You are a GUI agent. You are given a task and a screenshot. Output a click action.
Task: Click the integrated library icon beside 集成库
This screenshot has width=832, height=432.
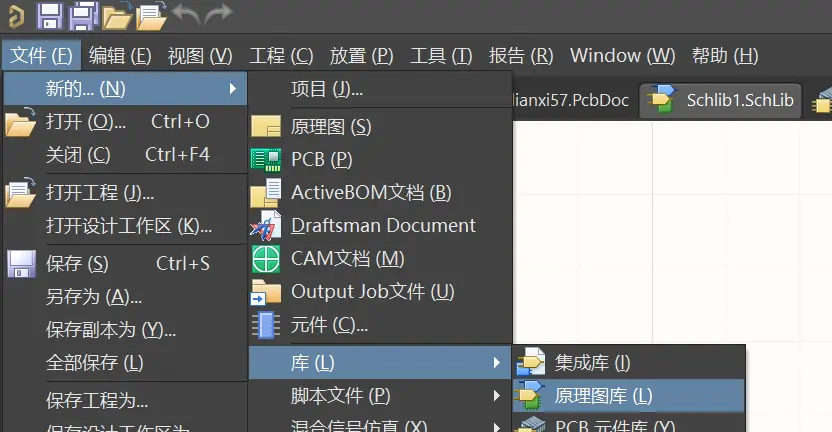click(531, 362)
